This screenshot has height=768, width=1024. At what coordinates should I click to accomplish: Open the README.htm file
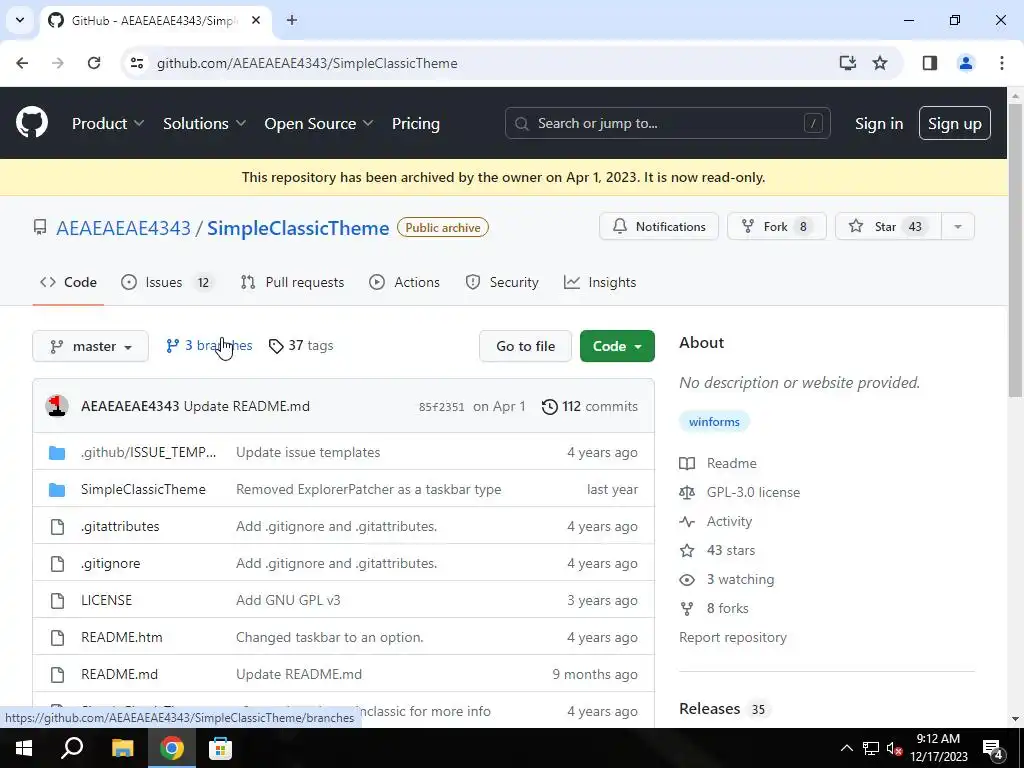121,637
